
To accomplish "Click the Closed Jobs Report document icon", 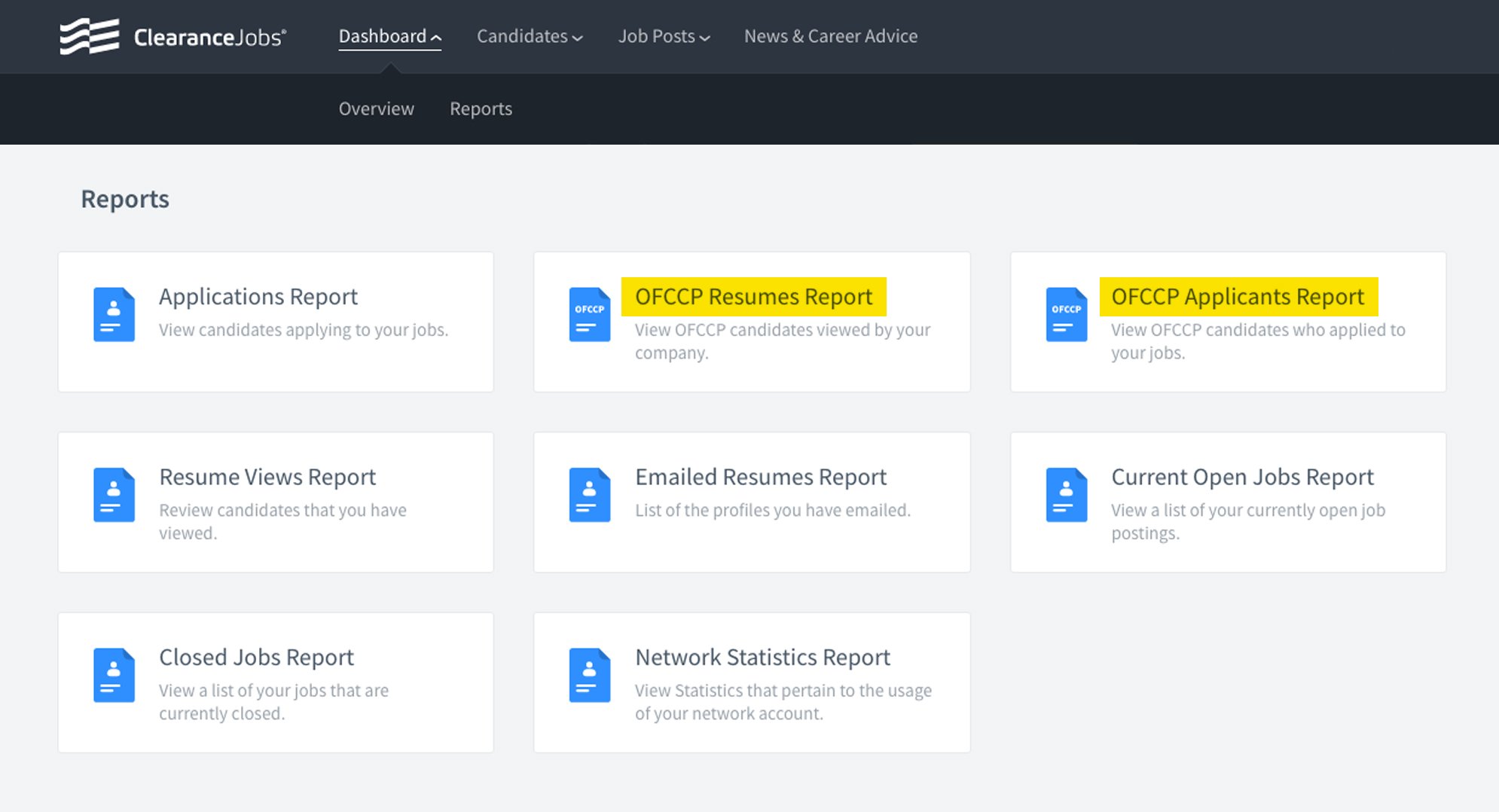I will click(x=114, y=675).
